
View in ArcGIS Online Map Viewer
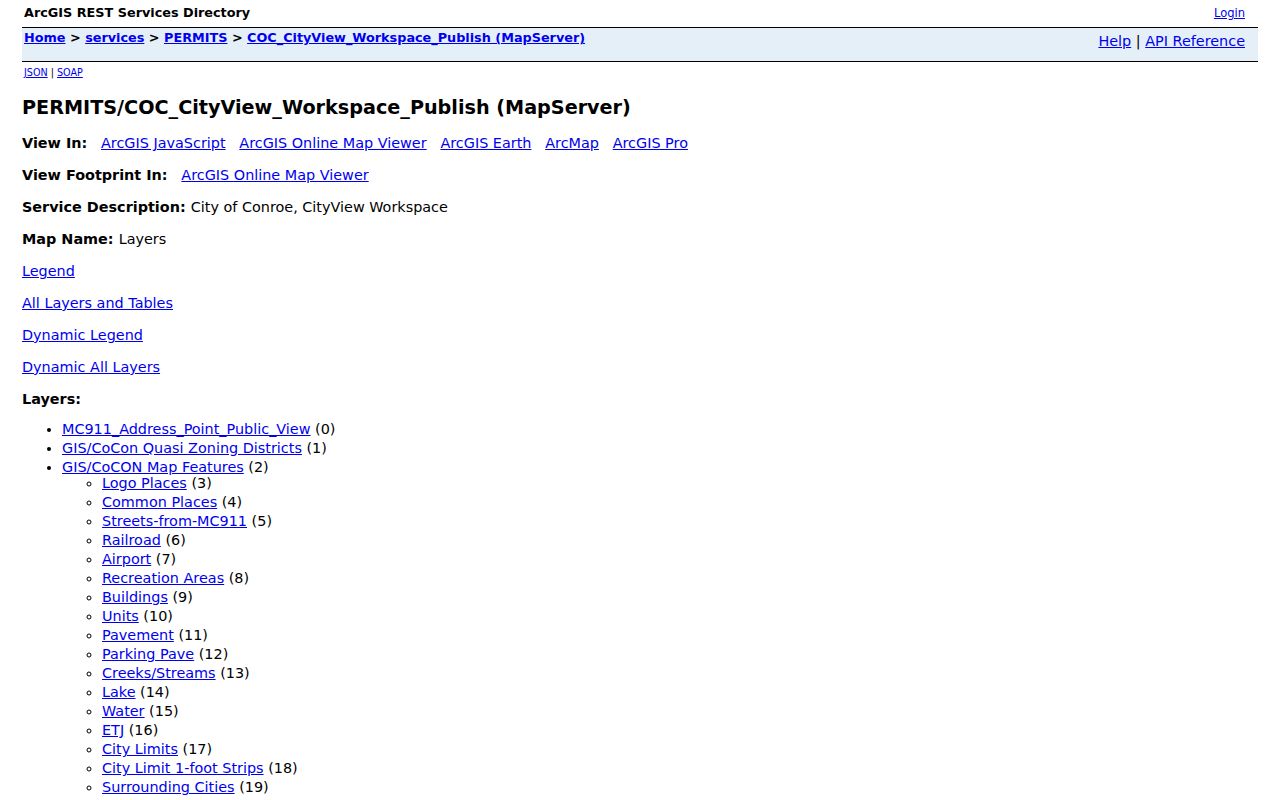333,143
